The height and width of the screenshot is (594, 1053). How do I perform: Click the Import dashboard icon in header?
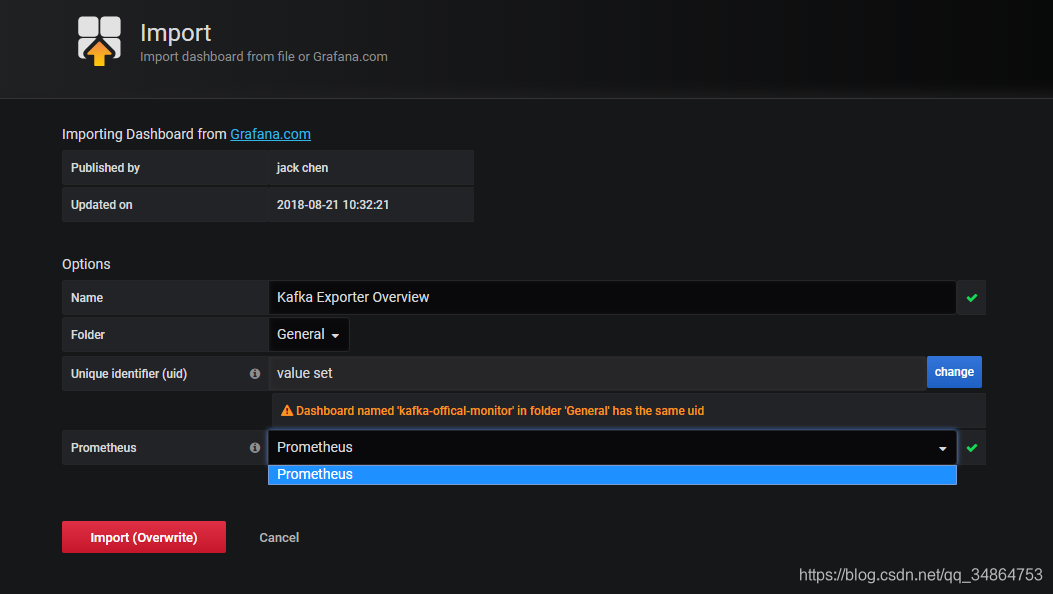pyautogui.click(x=99, y=41)
